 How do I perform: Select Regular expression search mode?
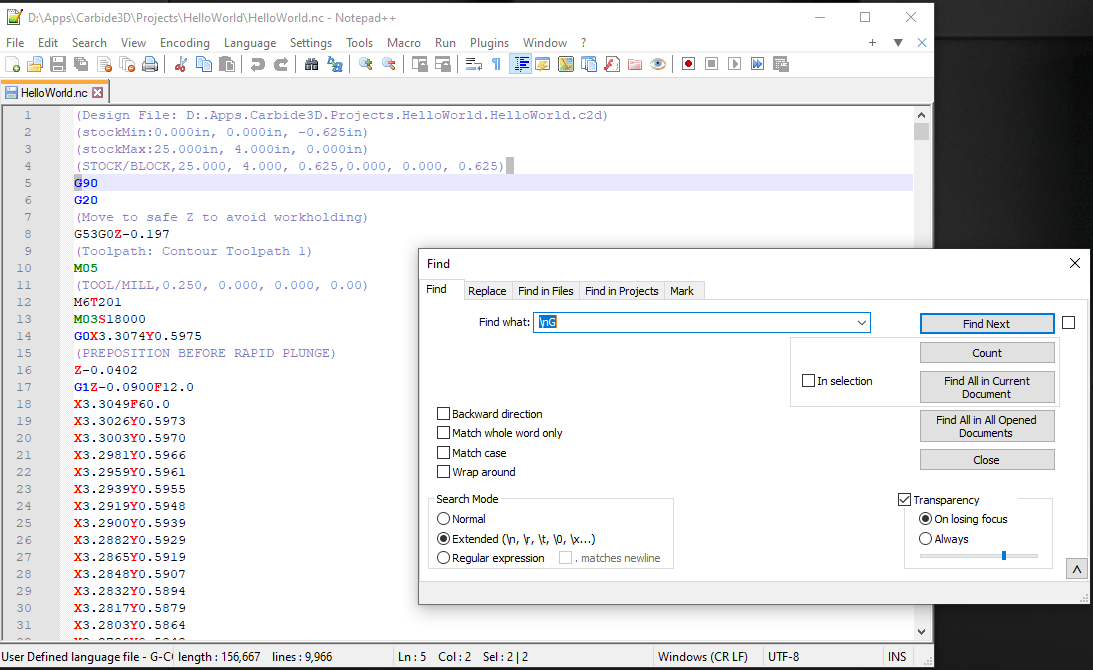tap(443, 558)
